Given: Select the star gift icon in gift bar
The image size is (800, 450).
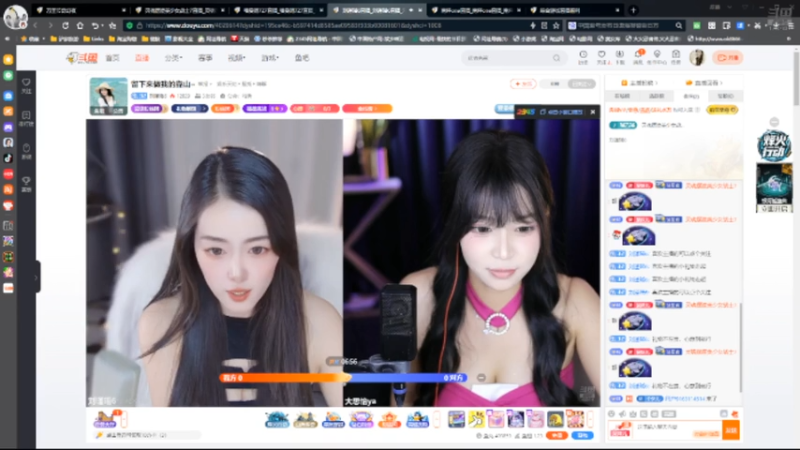Looking at the screenshot, I should (389, 419).
